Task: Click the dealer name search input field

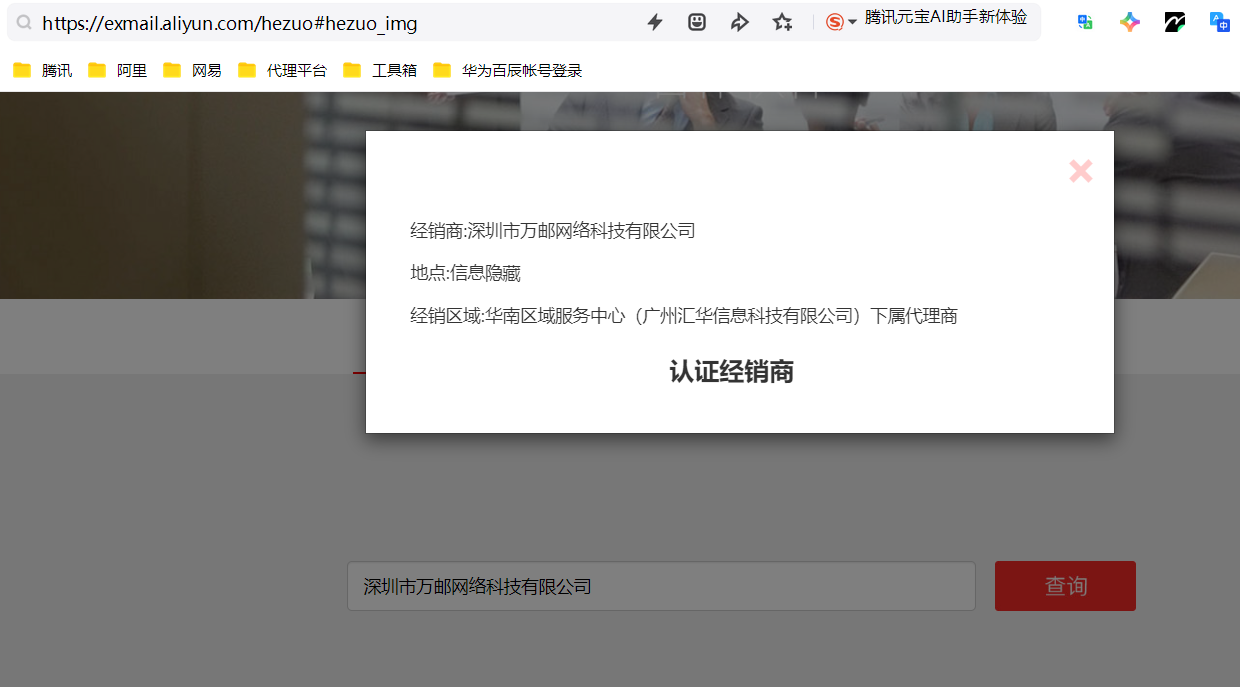Action: pos(660,586)
